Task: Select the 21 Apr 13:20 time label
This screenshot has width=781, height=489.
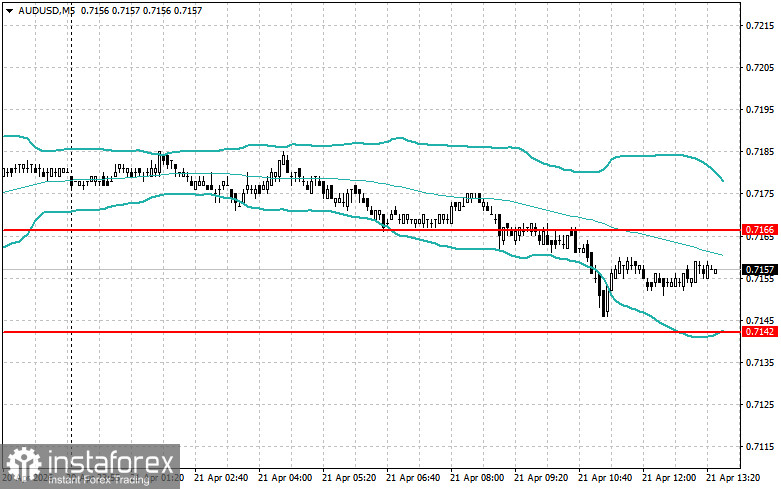Action: pyautogui.click(x=733, y=478)
